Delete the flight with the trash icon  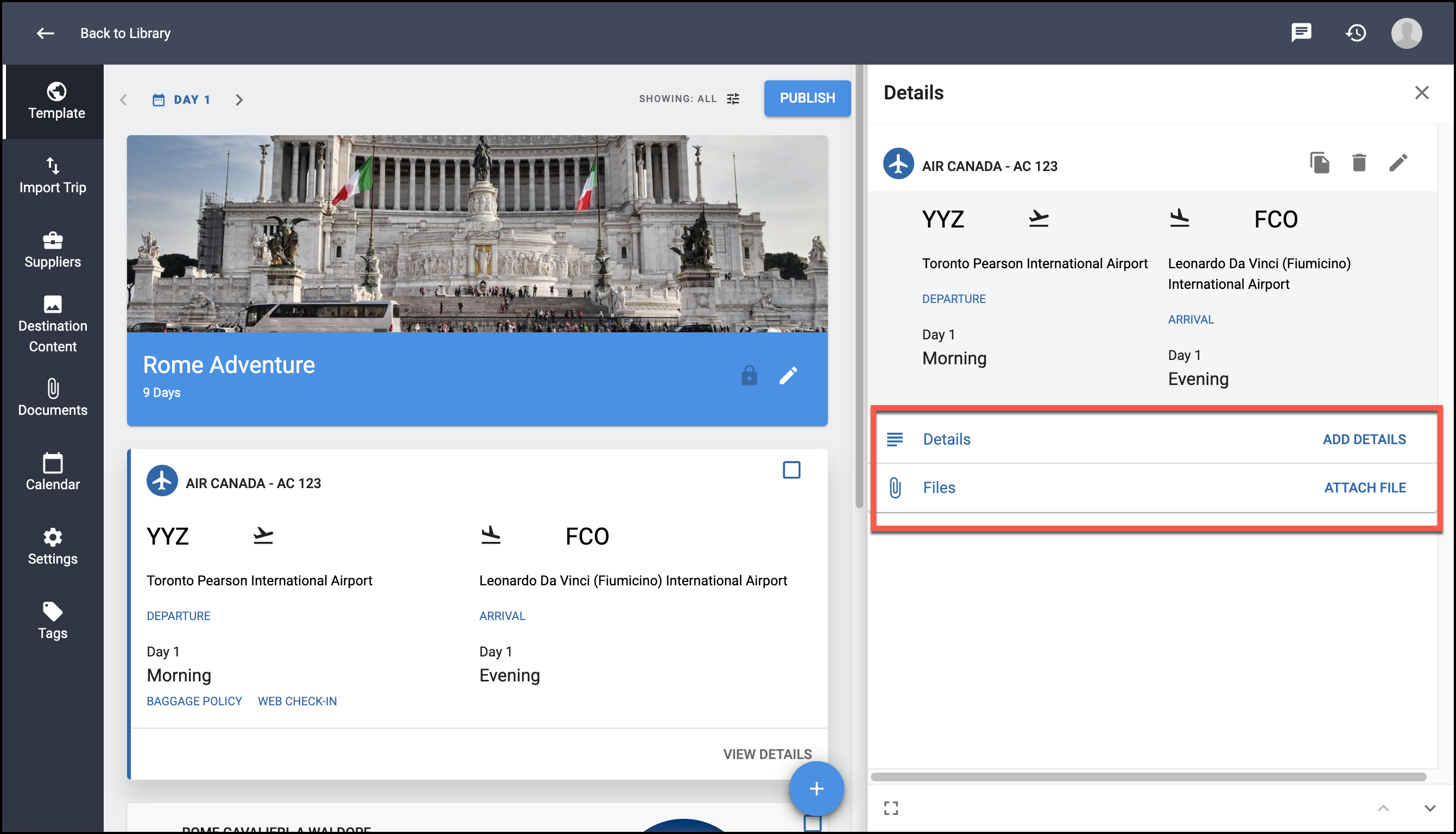coord(1359,163)
